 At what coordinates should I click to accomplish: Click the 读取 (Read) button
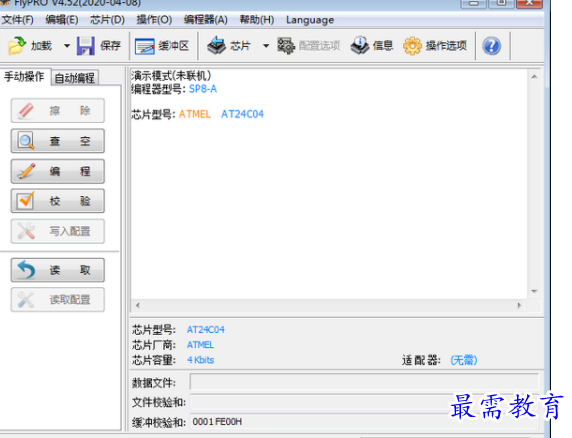tap(58, 270)
